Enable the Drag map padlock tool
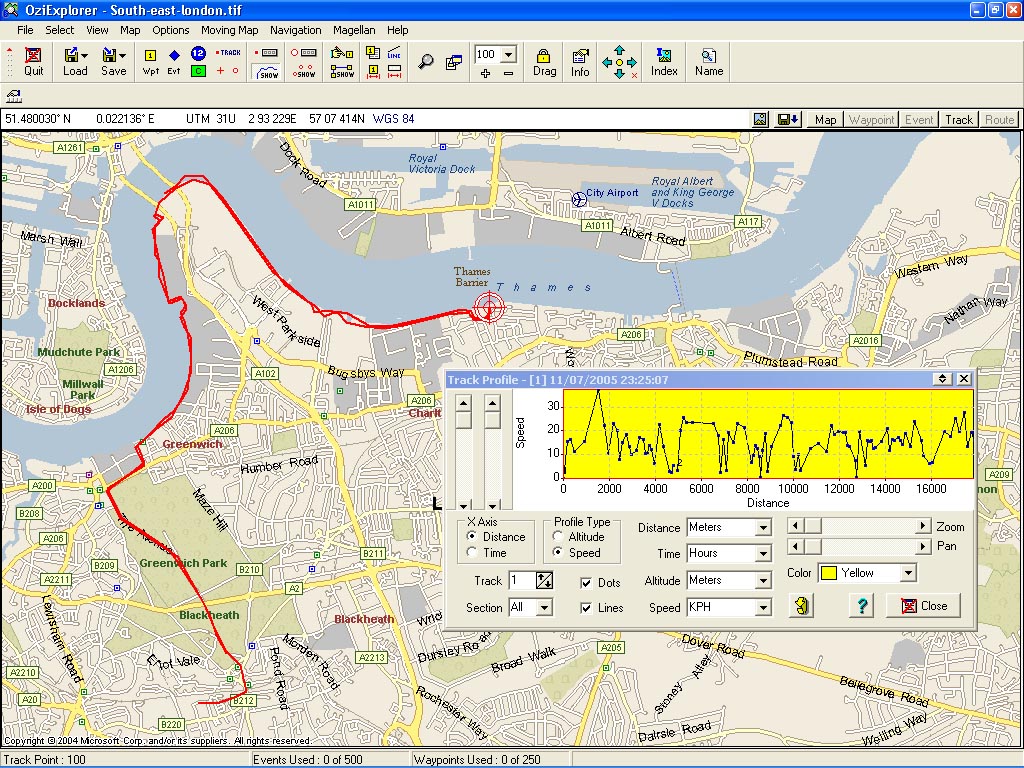 (544, 62)
